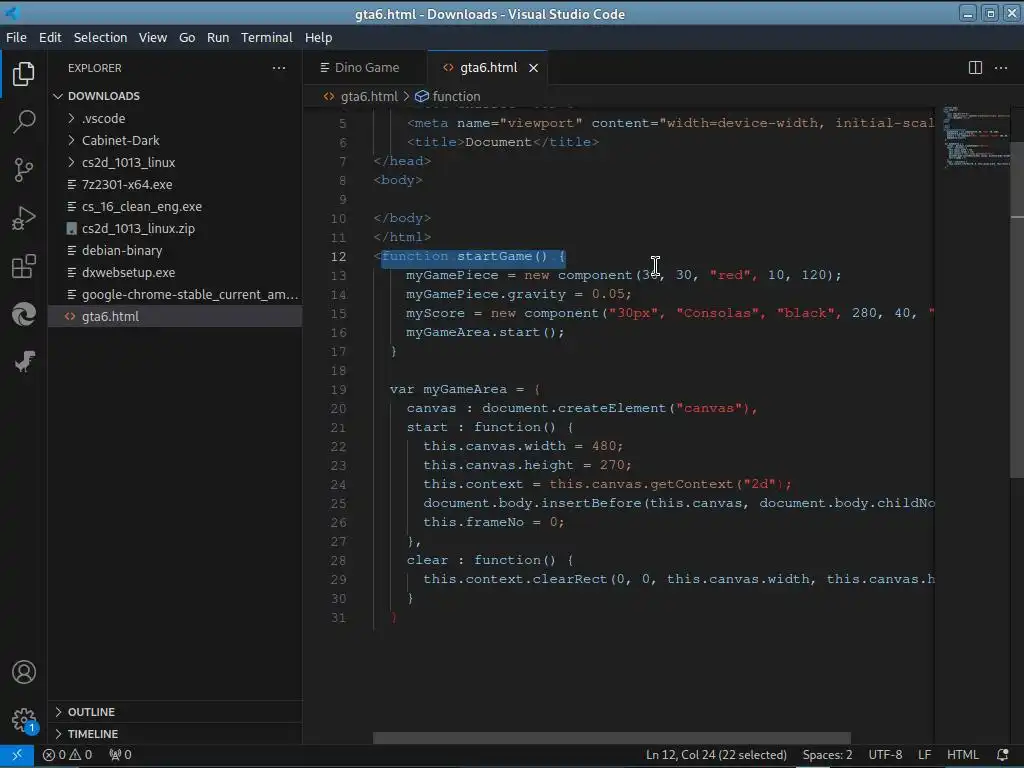Click the VS Code logo in title bar
This screenshot has height=768, width=1024.
click(x=12, y=13)
